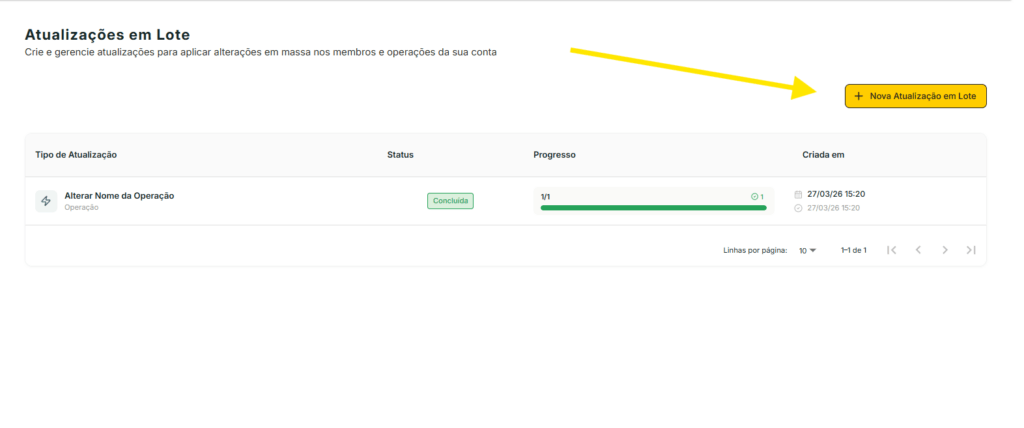Click the Tipo de Atualização column header

[x=76, y=155]
